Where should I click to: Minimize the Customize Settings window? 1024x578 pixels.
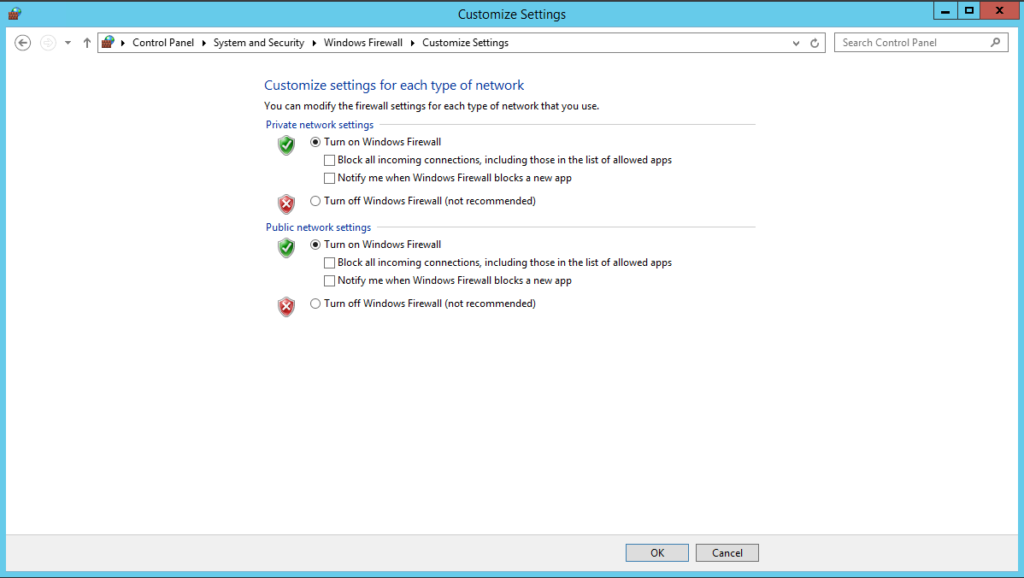click(945, 10)
